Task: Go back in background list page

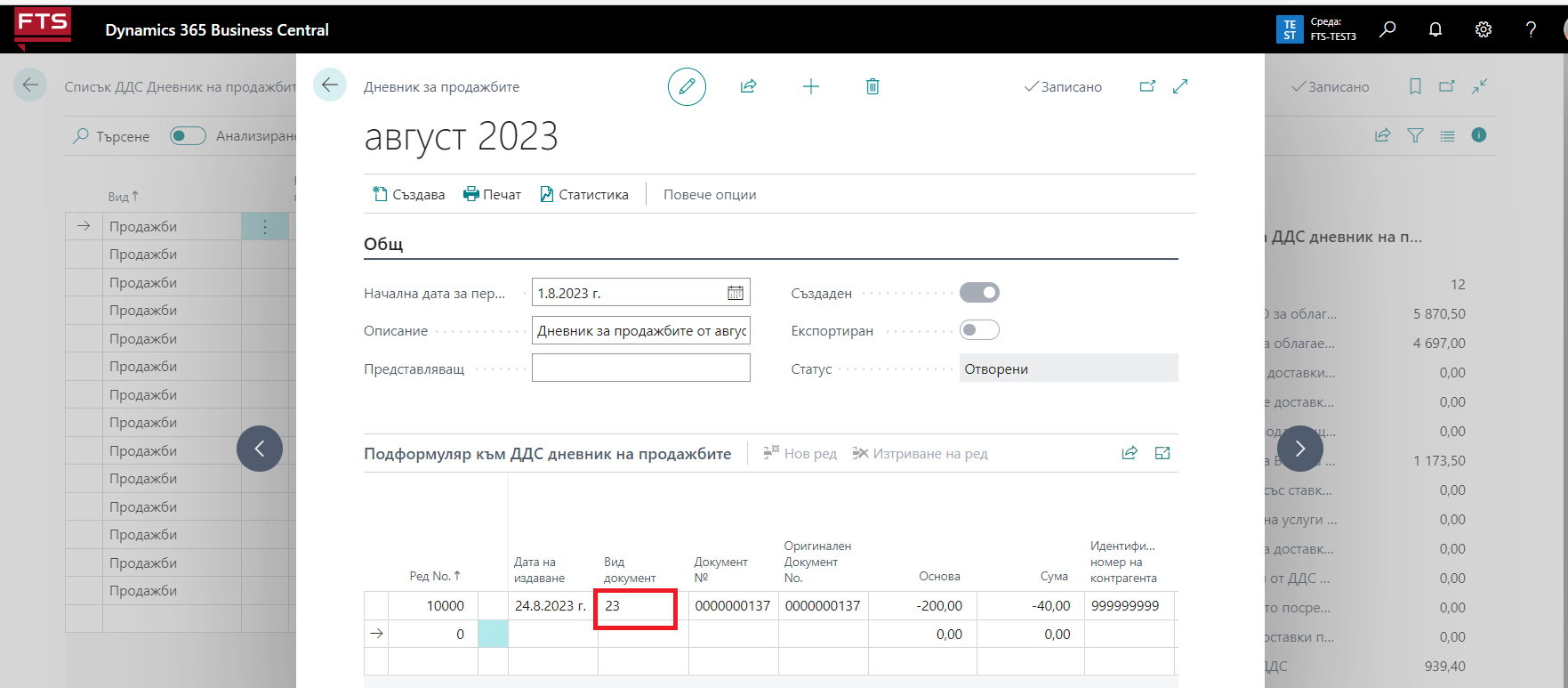Action: click(x=30, y=85)
